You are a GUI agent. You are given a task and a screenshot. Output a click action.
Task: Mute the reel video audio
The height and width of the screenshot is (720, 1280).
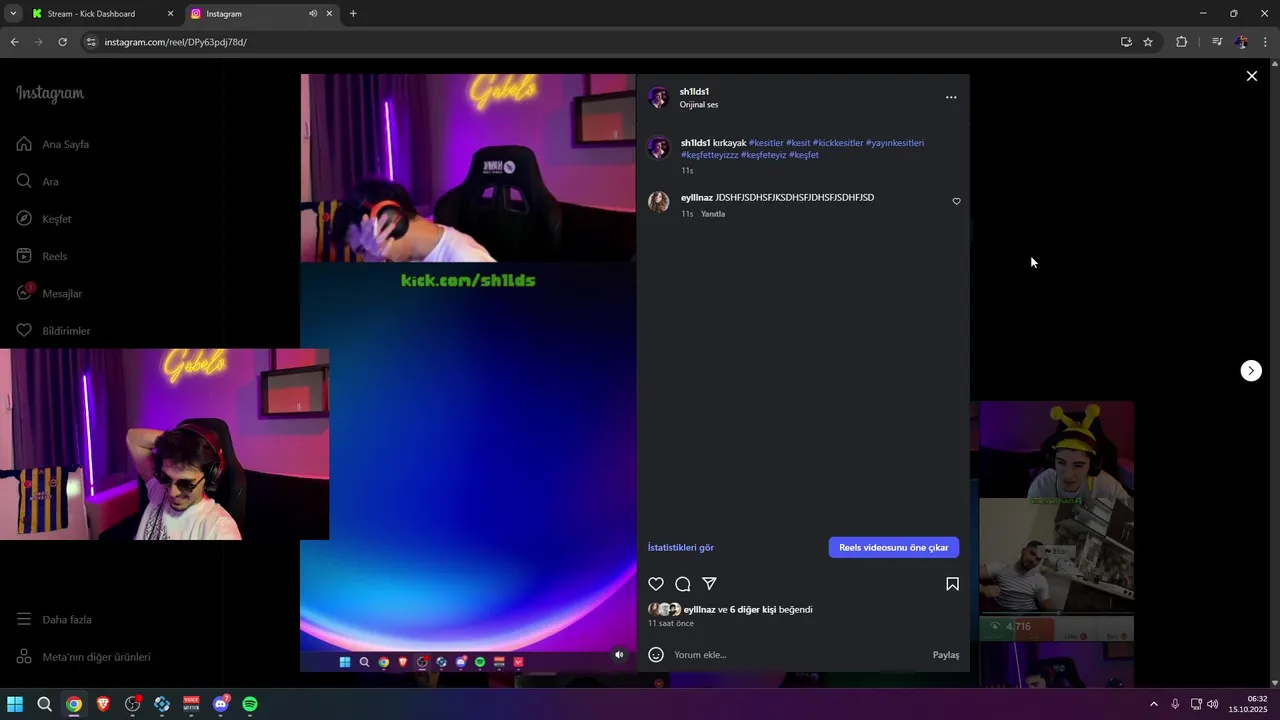(619, 655)
